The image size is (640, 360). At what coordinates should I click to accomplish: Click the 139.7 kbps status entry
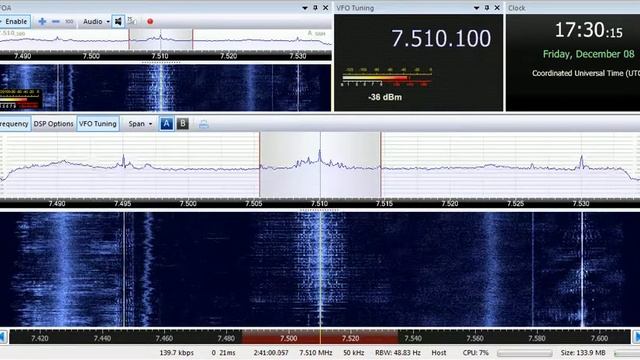pyautogui.click(x=177, y=353)
